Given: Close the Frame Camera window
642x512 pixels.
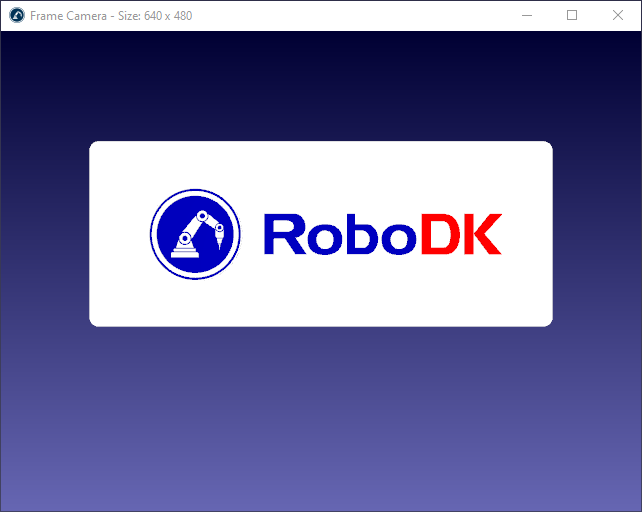Looking at the screenshot, I should (618, 15).
